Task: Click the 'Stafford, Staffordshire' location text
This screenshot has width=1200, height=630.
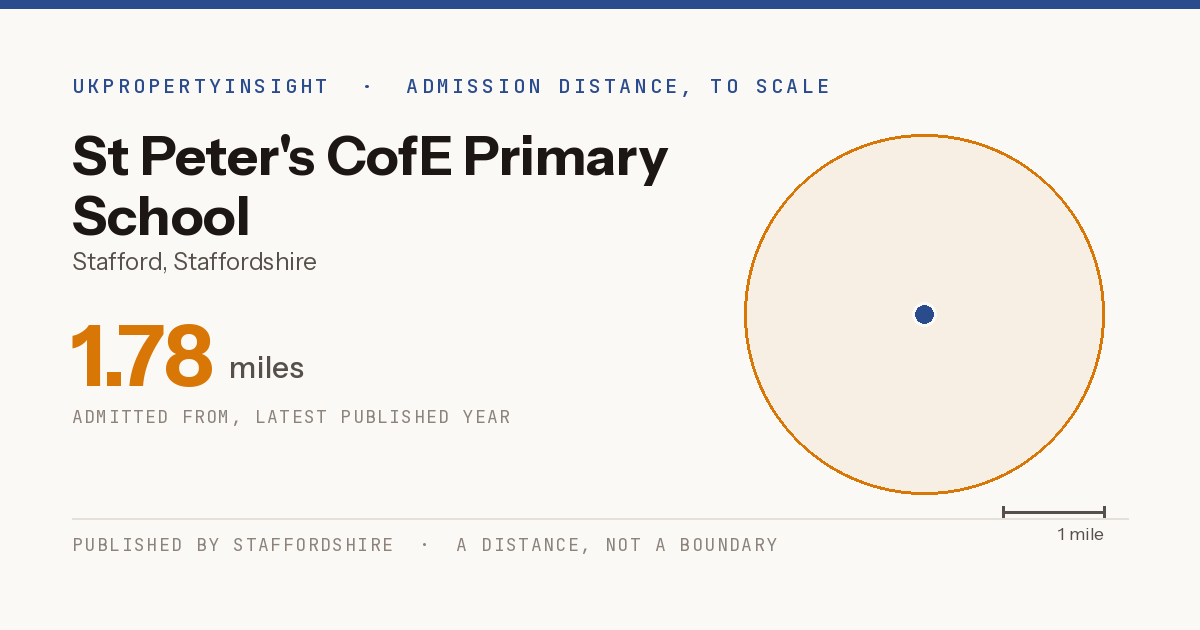Action: point(195,262)
